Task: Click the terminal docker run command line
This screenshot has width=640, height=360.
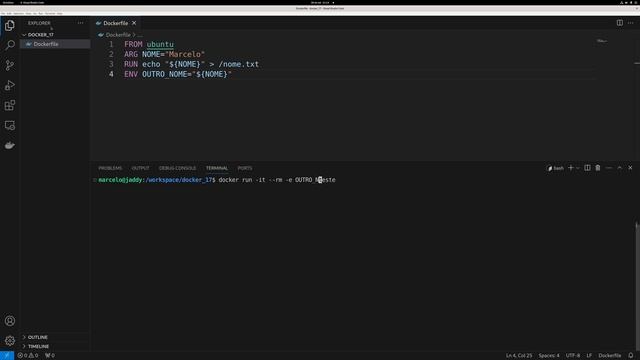Action: [x=277, y=180]
